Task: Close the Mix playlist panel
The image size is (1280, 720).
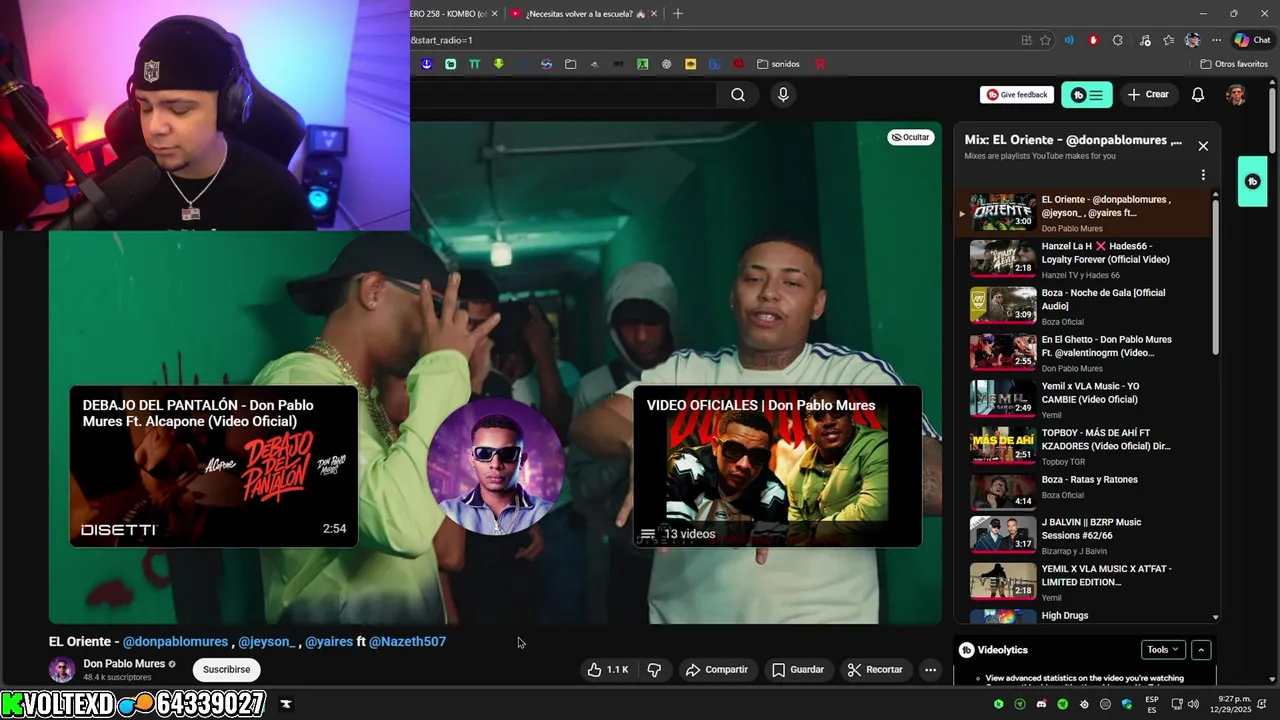Action: 1203,146
